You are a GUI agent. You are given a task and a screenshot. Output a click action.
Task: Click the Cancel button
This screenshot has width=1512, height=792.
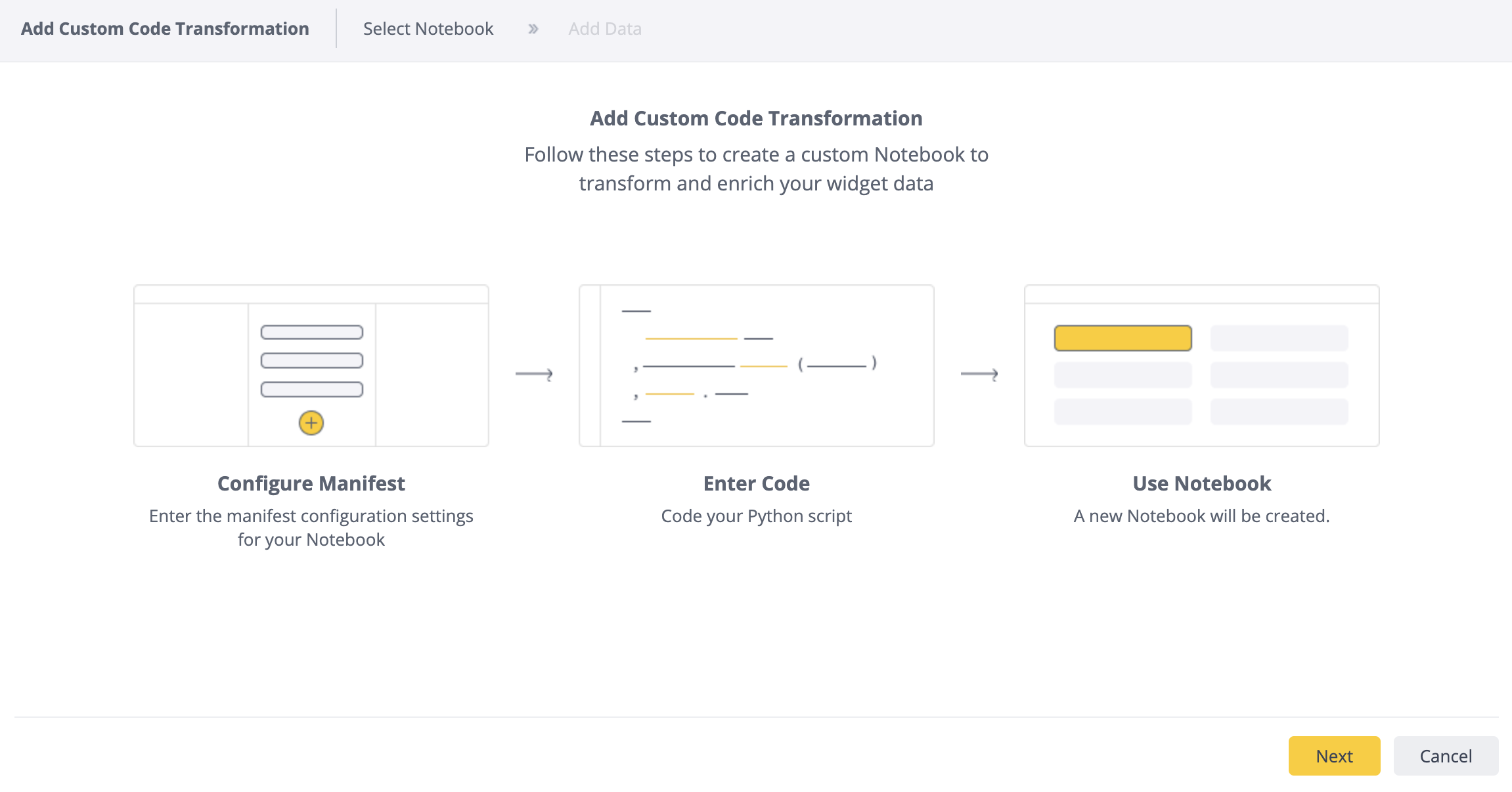pos(1446,756)
